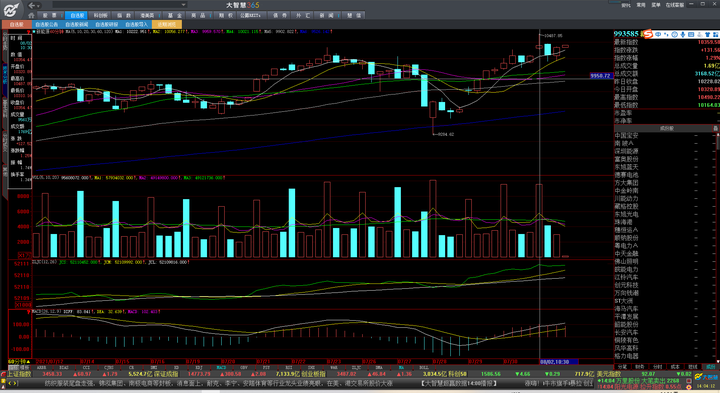Open the 基金 tab

[x=174, y=15]
